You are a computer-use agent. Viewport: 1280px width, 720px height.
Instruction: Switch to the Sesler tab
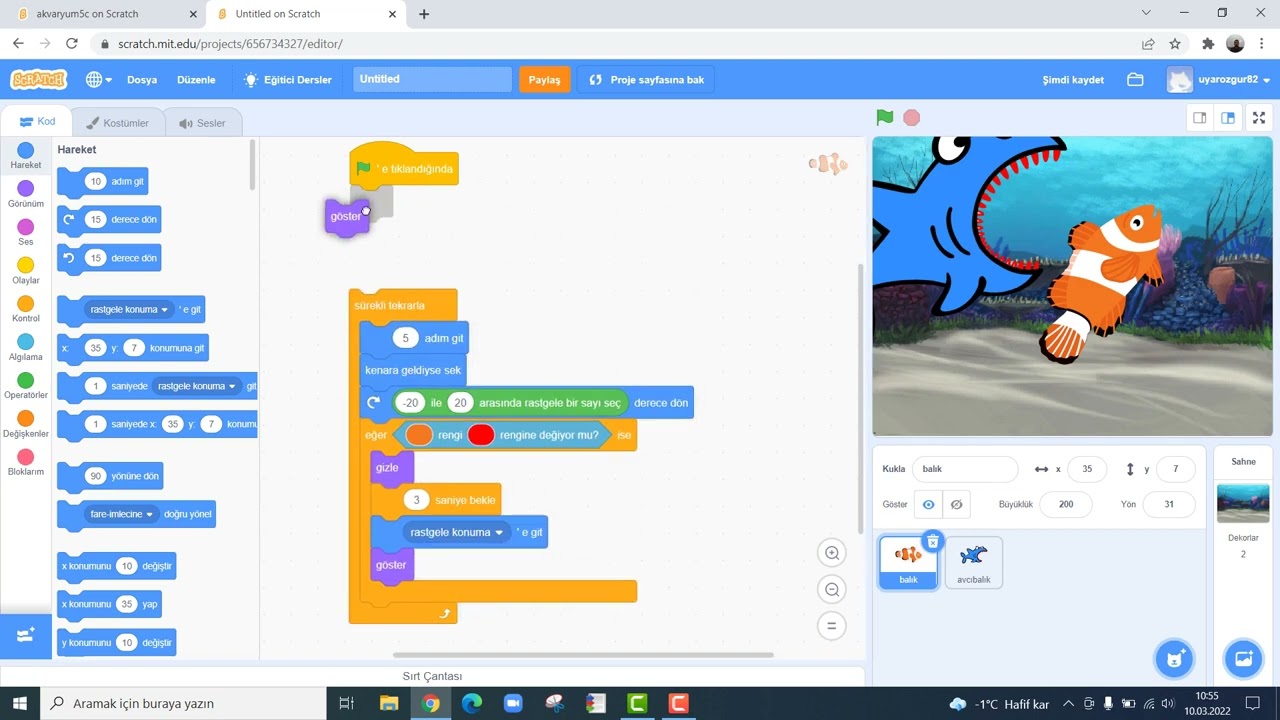(203, 123)
